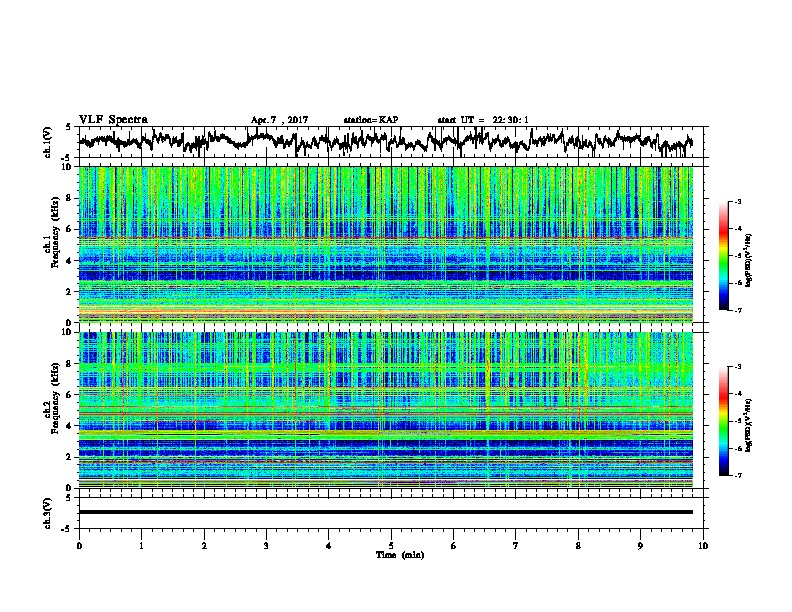Click the 'Apr. 7, 2017' date label
Viewport: 792px width, 612px height.
coord(279,120)
